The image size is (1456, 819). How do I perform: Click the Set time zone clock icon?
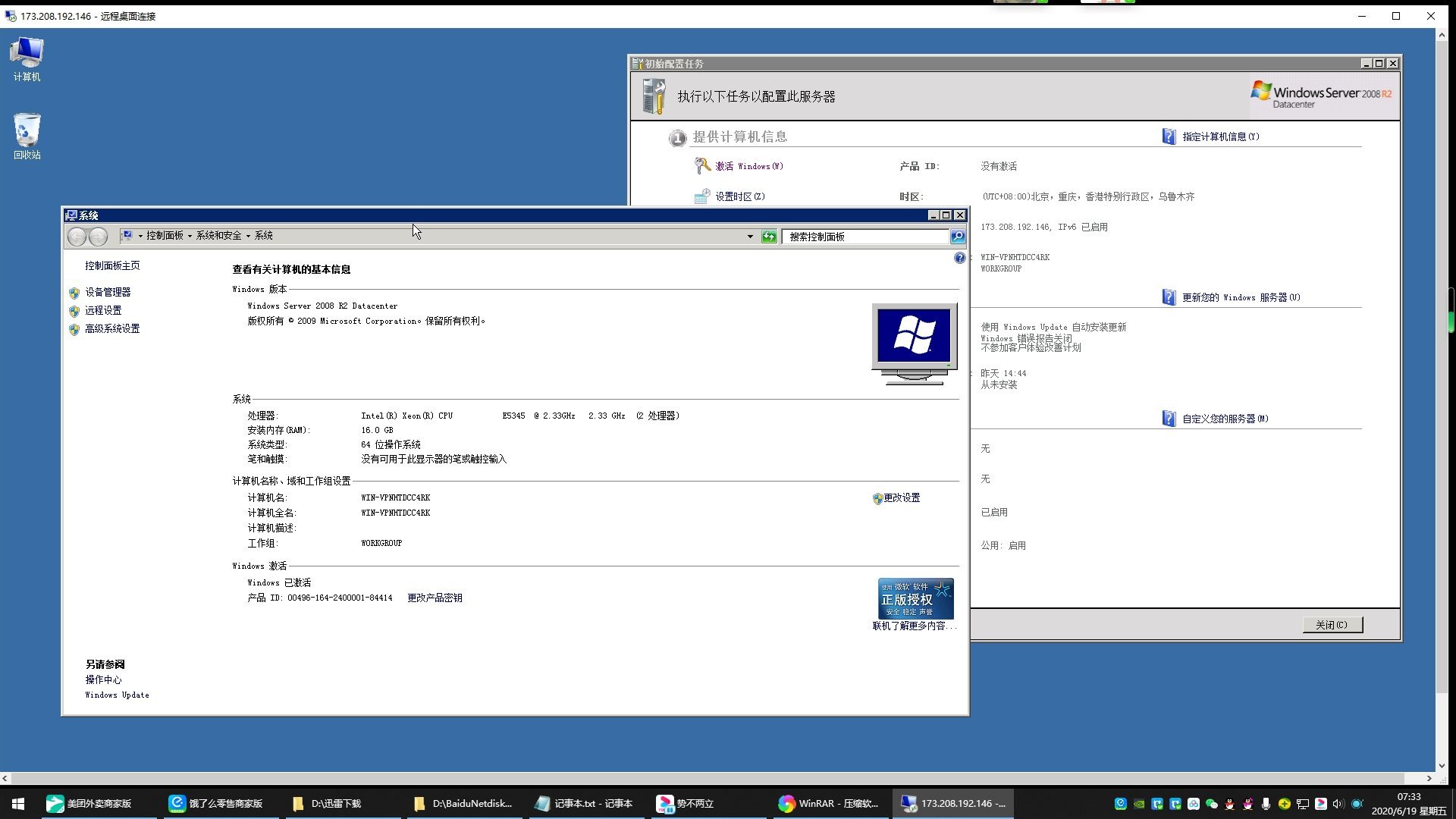coord(702,196)
